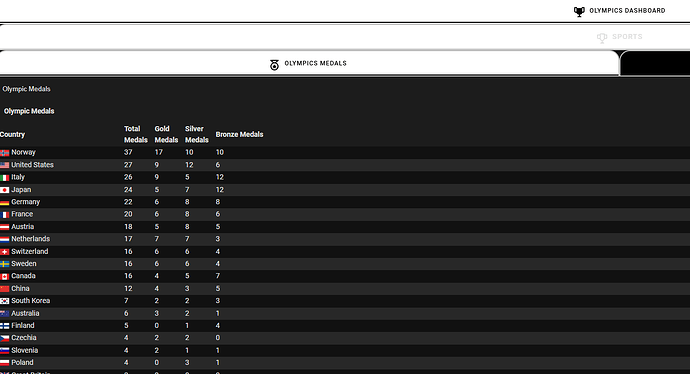Image resolution: width=690 pixels, height=374 pixels.
Task: Sort by Bronze Medals column header
Action: pyautogui.click(x=239, y=134)
